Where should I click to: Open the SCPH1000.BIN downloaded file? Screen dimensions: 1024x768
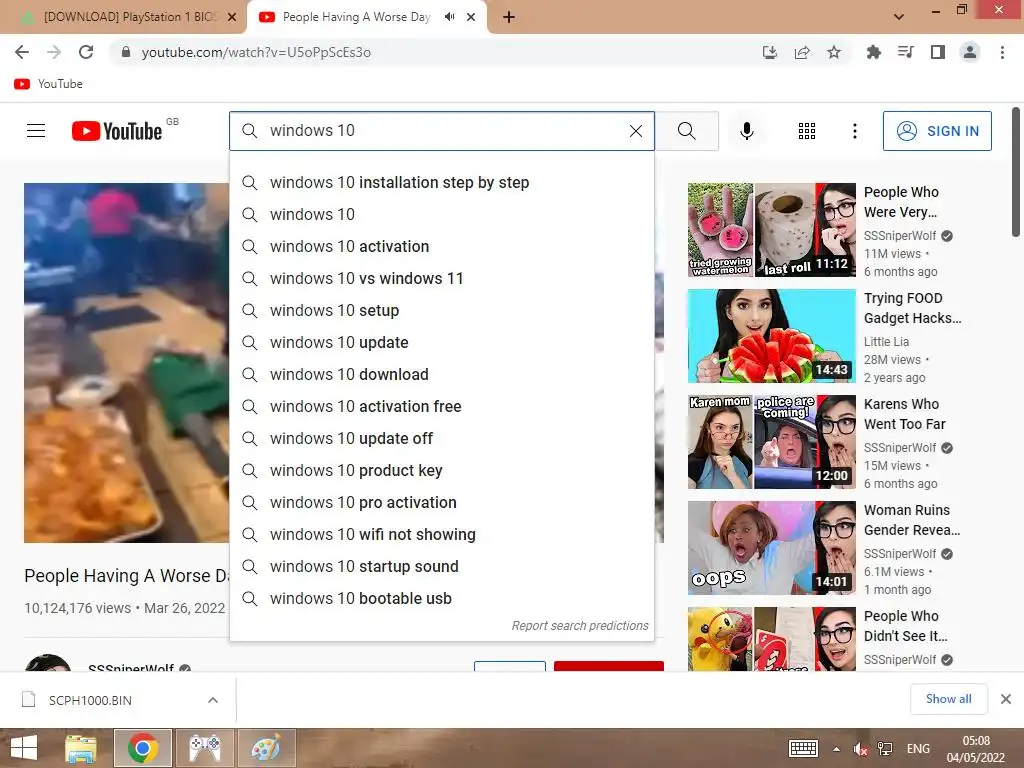pyautogui.click(x=90, y=700)
